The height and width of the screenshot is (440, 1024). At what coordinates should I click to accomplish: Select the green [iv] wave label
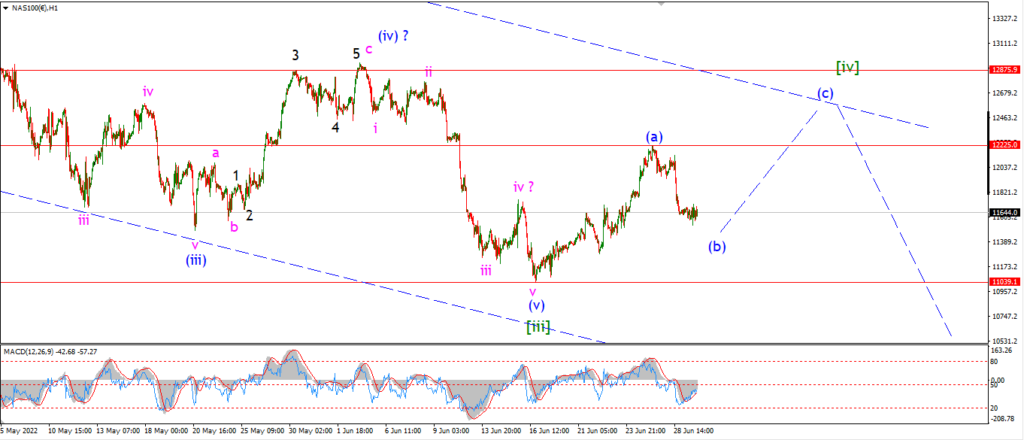(x=848, y=67)
